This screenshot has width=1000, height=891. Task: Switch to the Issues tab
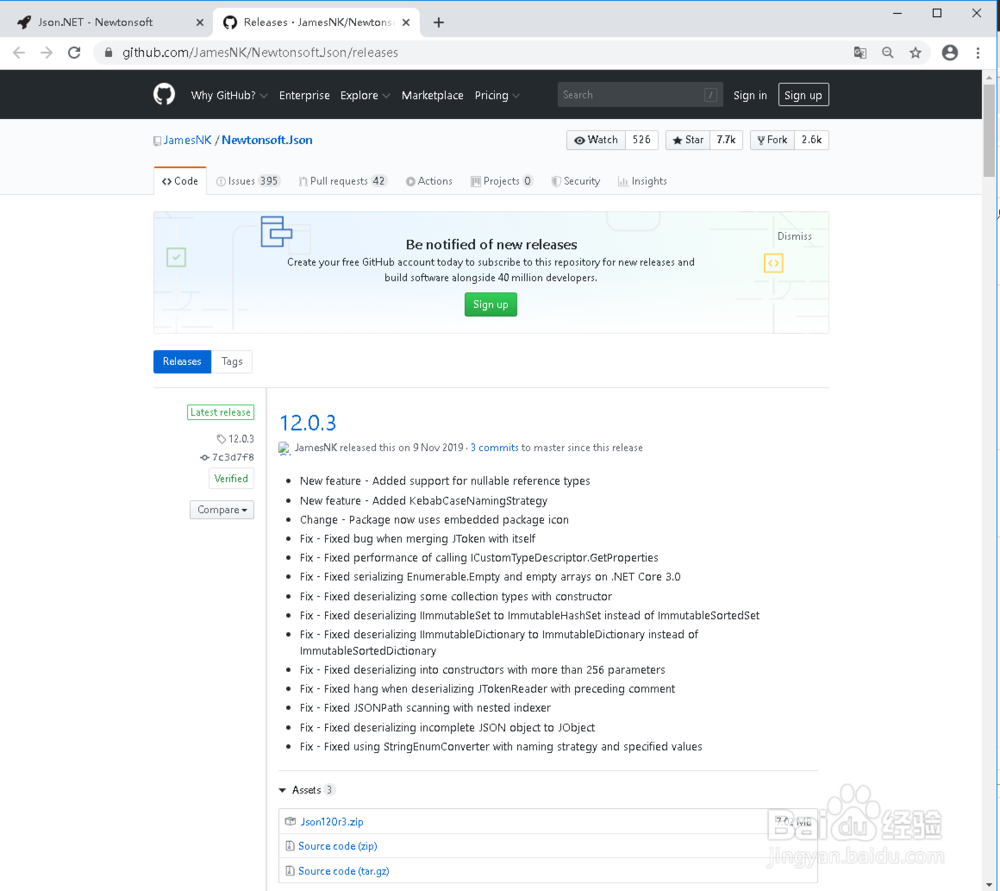coord(247,181)
